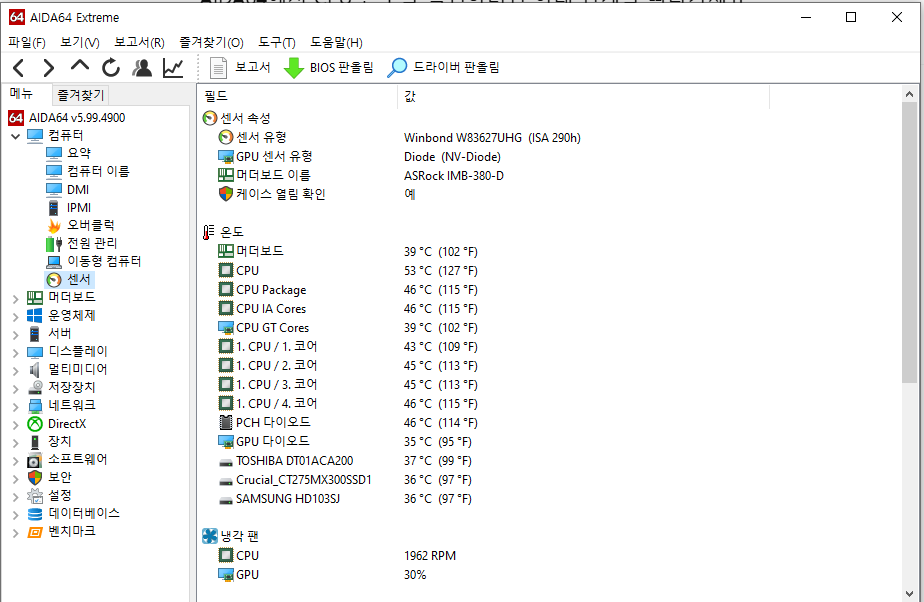Select AIDA64 v5.99.4900 root tree node
924x602 pixels.
(67, 118)
